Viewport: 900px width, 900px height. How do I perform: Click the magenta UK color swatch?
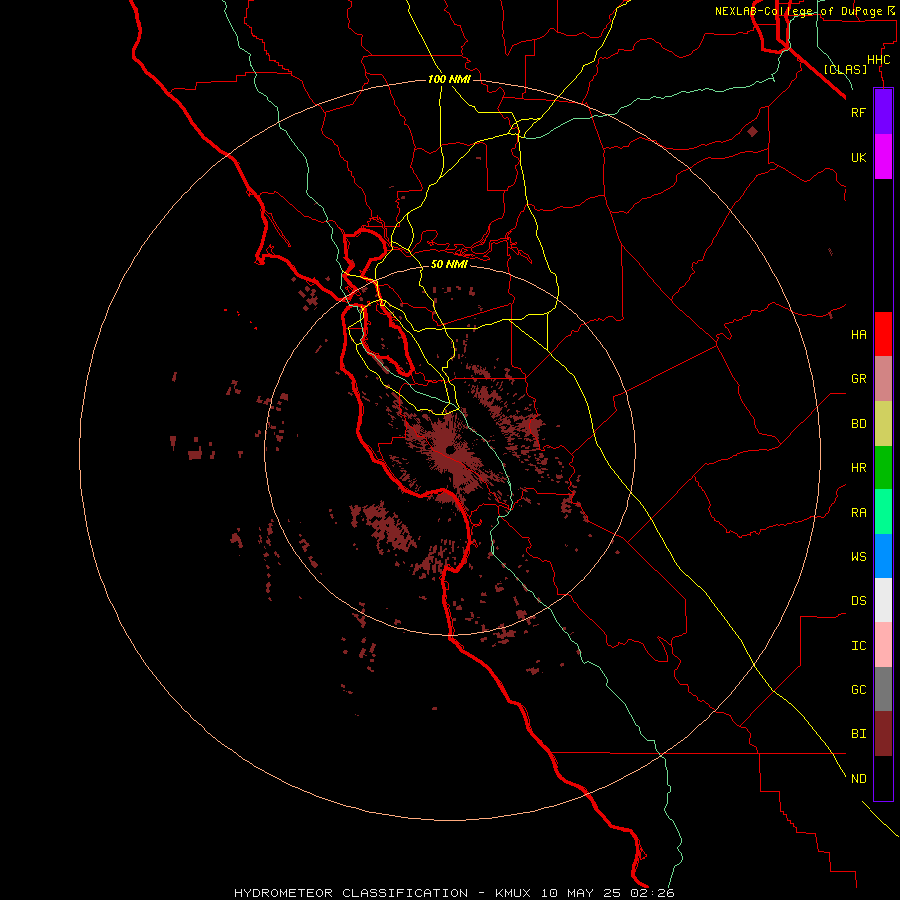(883, 157)
